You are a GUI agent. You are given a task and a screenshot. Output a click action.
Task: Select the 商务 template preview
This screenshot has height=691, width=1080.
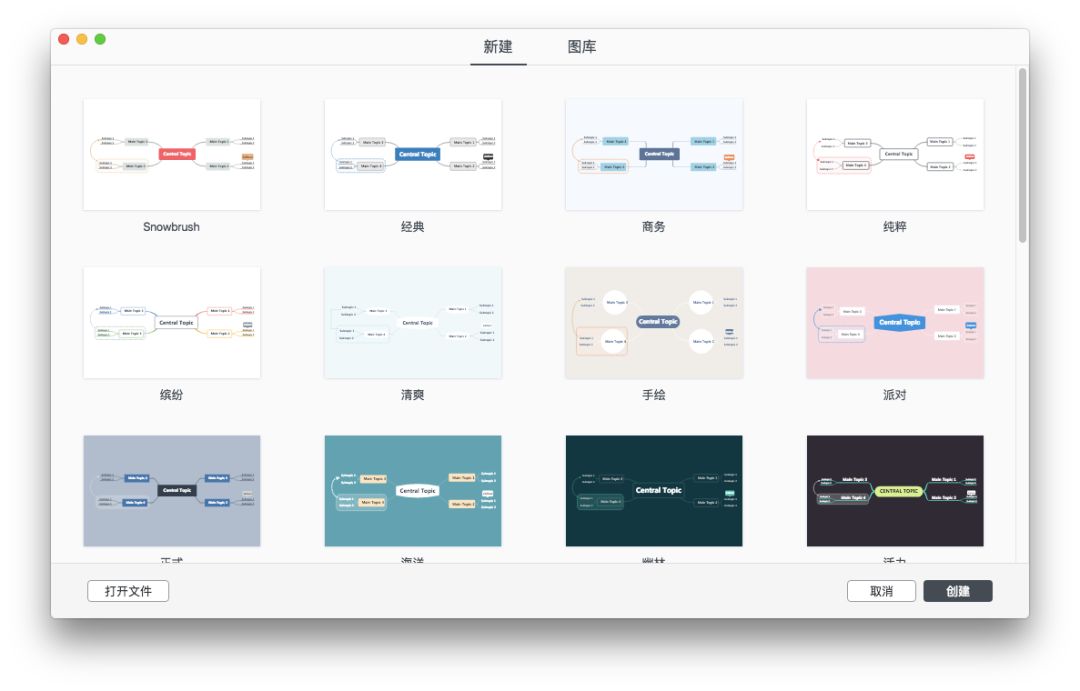[654, 153]
